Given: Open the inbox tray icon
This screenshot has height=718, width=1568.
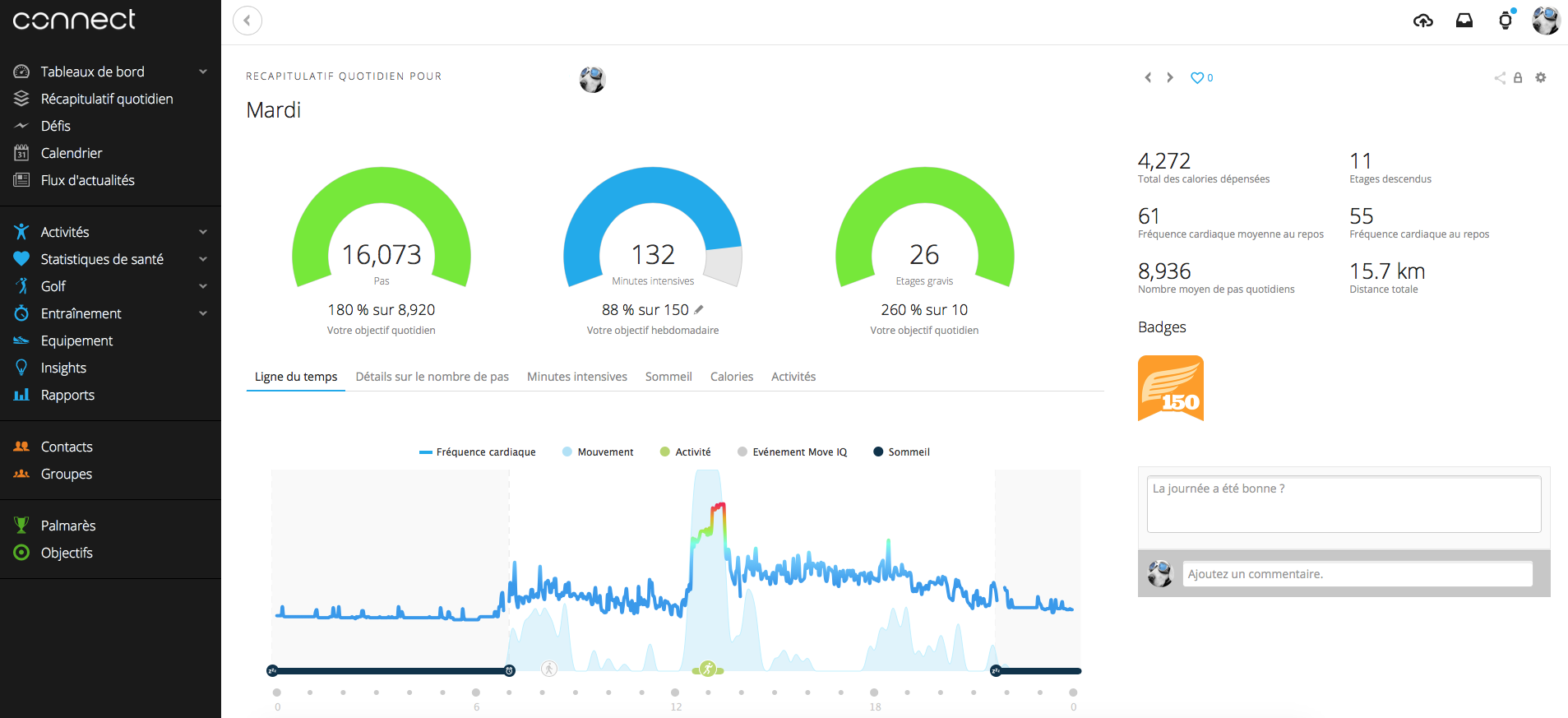Looking at the screenshot, I should (1464, 21).
